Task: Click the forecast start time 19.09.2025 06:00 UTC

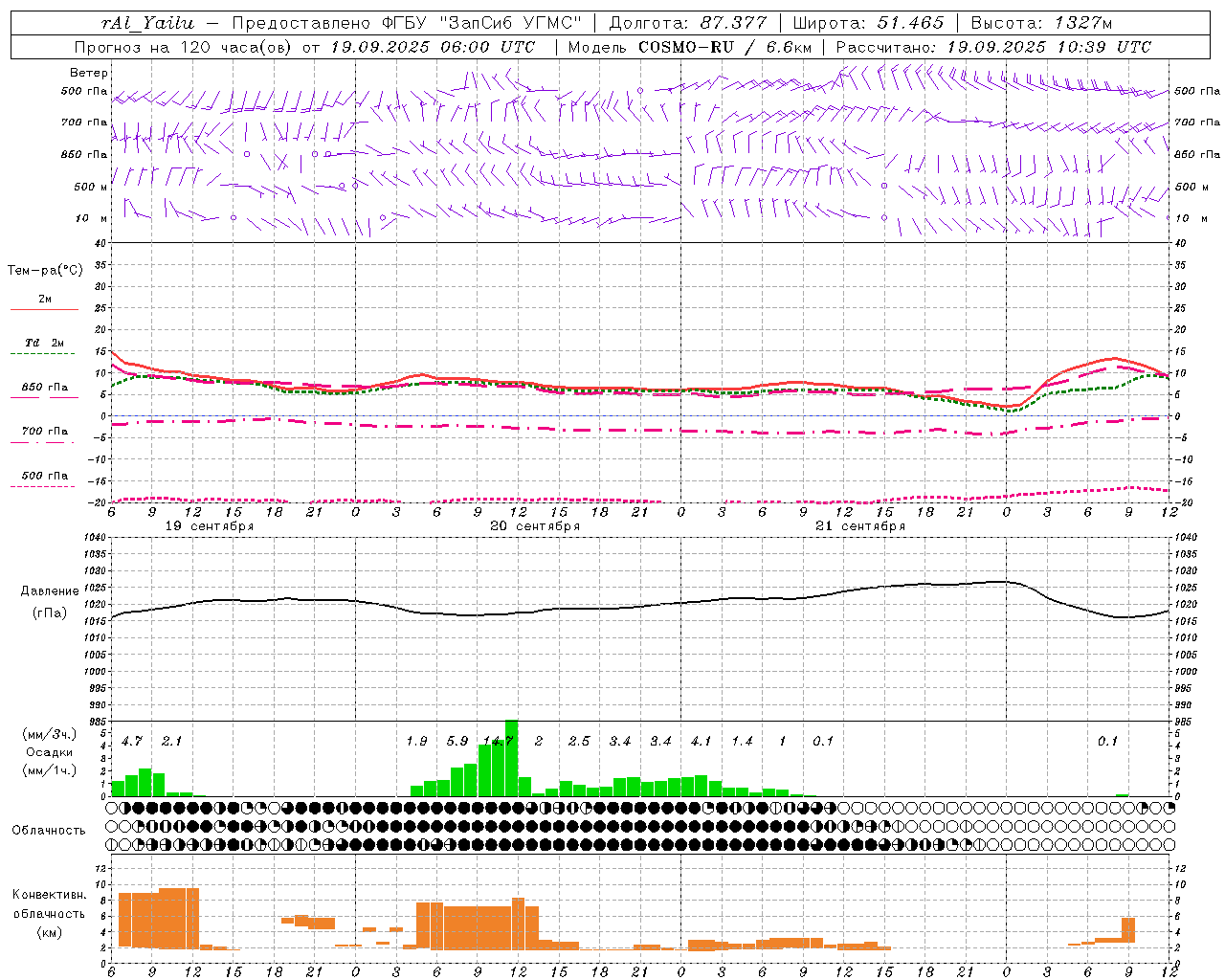Action: click(x=433, y=47)
